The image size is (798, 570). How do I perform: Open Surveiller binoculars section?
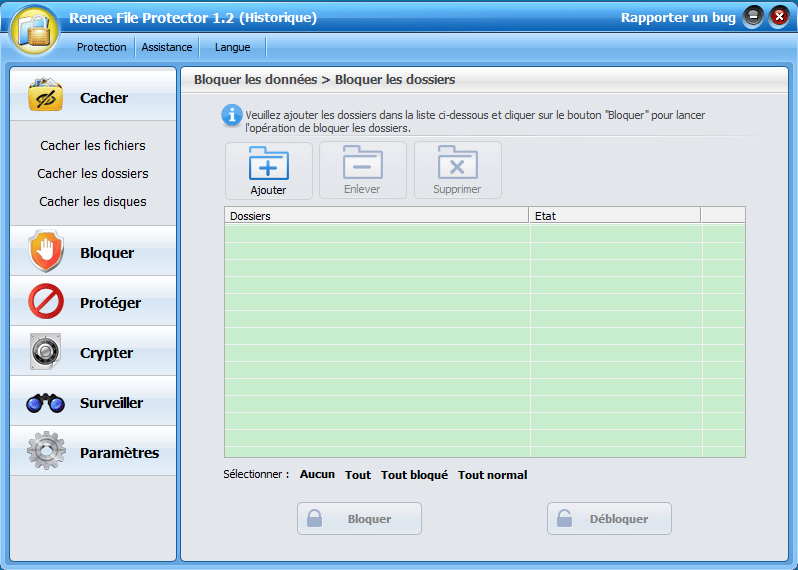tap(46, 403)
